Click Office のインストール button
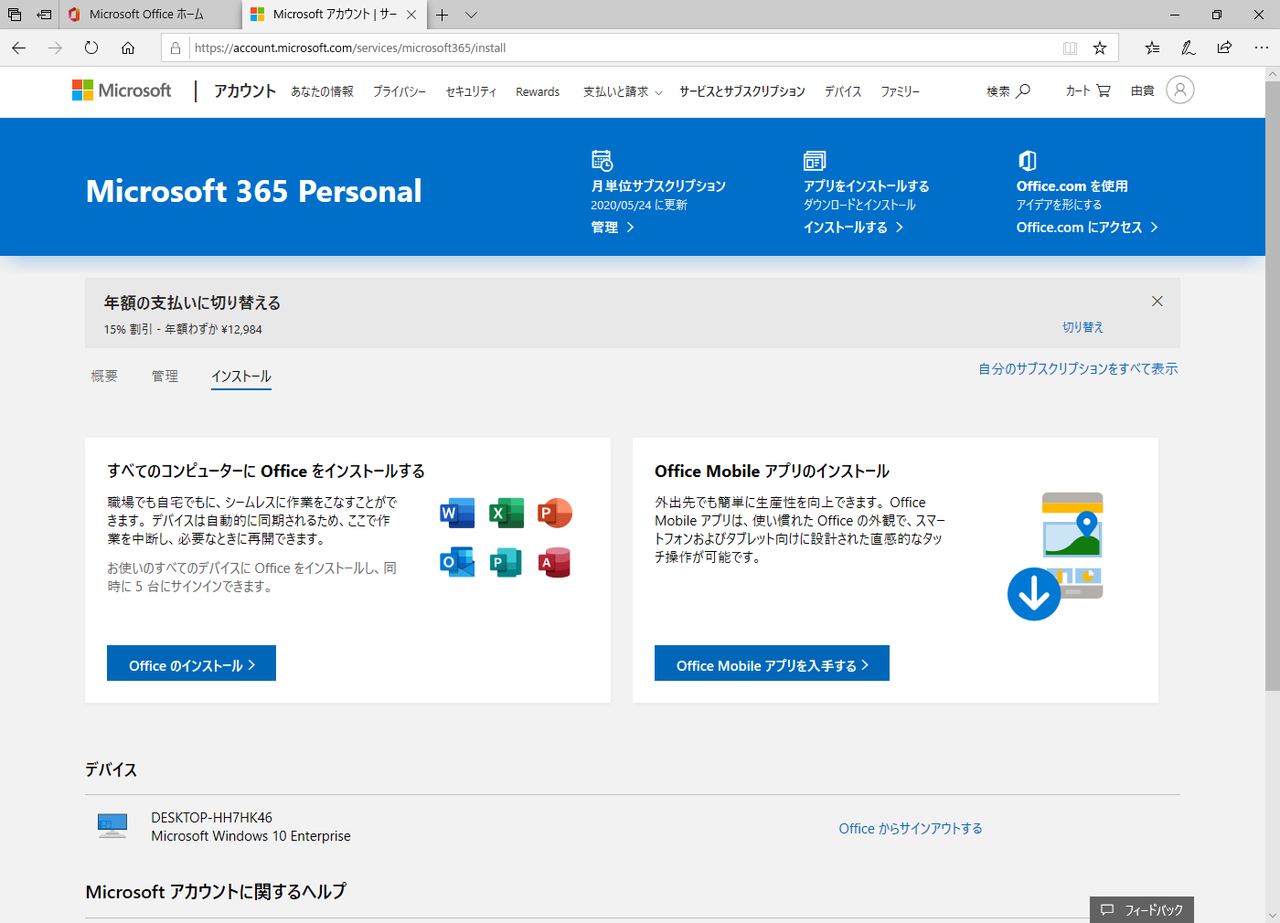The width and height of the screenshot is (1280, 923). tap(191, 664)
